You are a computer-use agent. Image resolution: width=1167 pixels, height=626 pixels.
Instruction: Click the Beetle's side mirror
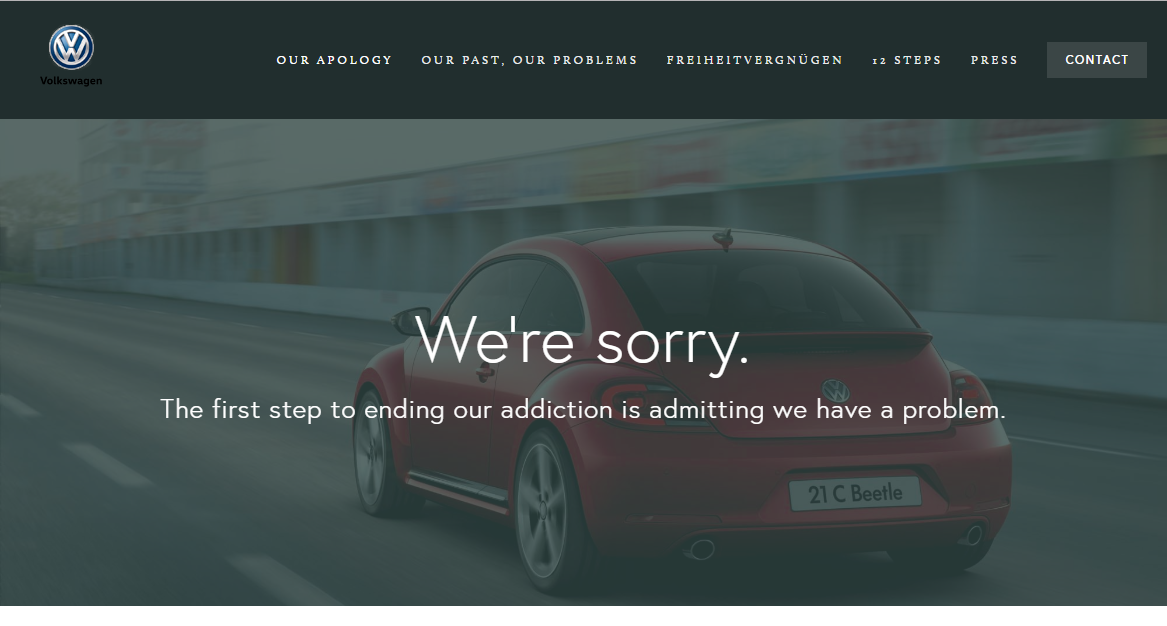[x=412, y=320]
